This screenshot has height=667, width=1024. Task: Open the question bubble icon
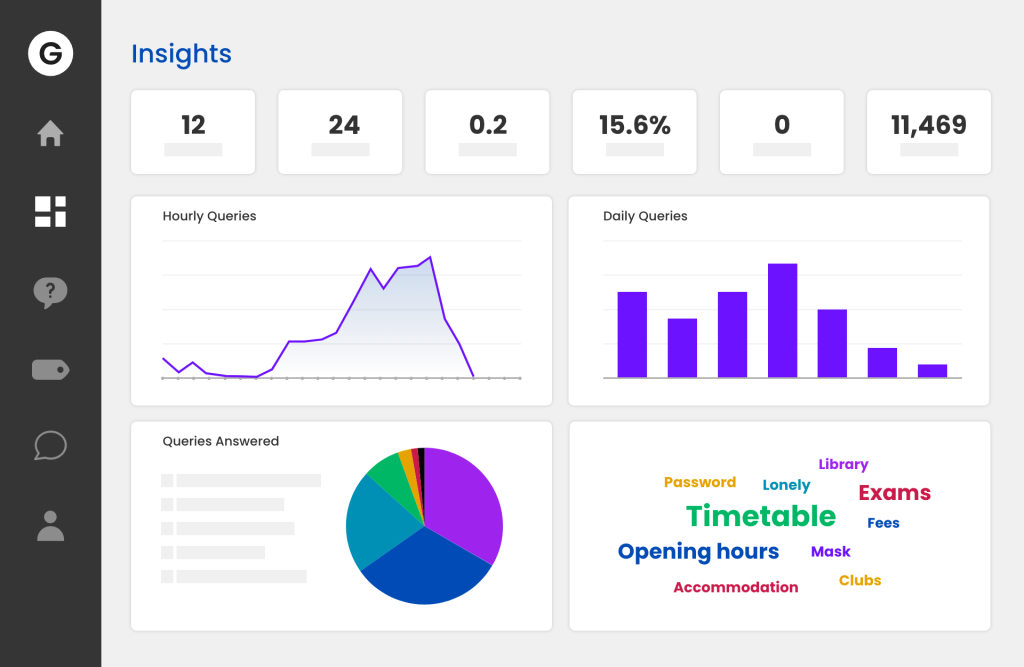pyautogui.click(x=50, y=292)
